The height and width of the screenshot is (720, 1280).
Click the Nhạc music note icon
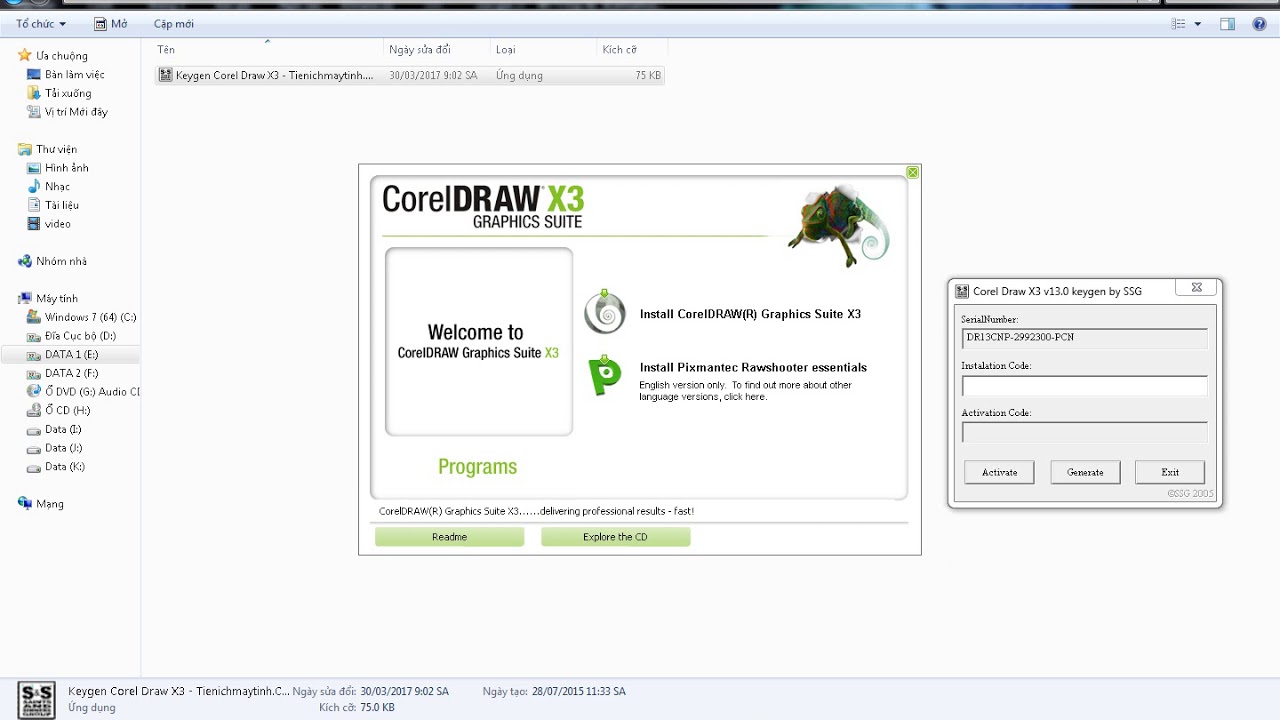tap(34, 186)
